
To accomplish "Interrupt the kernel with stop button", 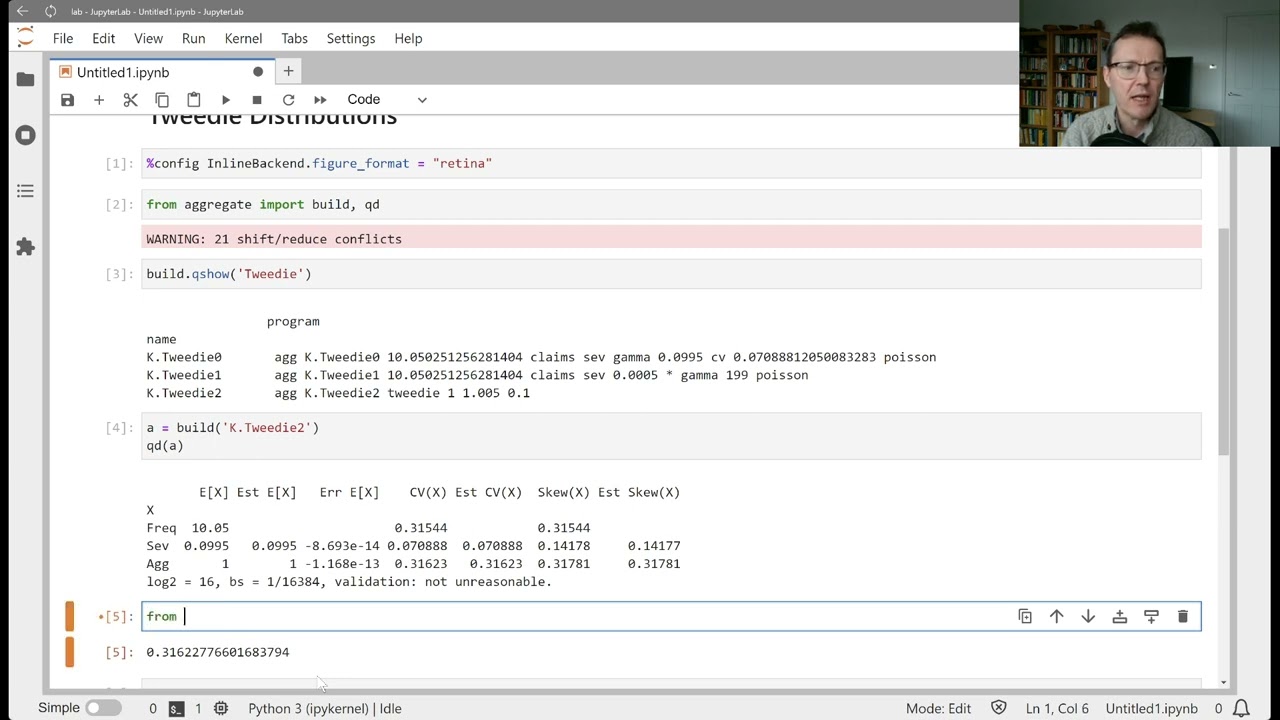I will pos(257,100).
